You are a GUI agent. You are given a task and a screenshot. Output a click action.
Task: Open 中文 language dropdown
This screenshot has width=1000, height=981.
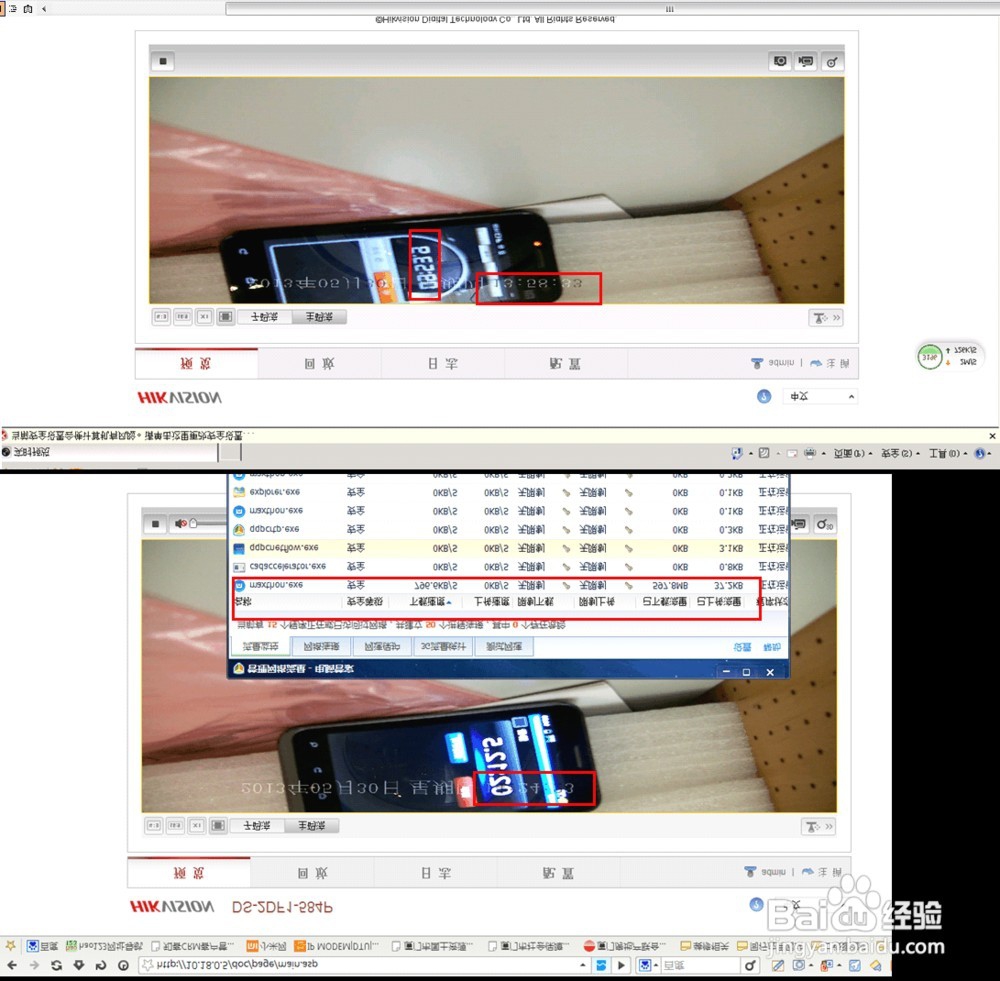[x=820, y=396]
